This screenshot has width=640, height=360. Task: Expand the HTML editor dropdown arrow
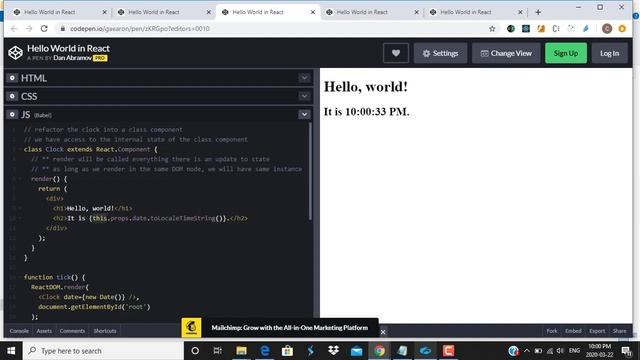coord(304,78)
